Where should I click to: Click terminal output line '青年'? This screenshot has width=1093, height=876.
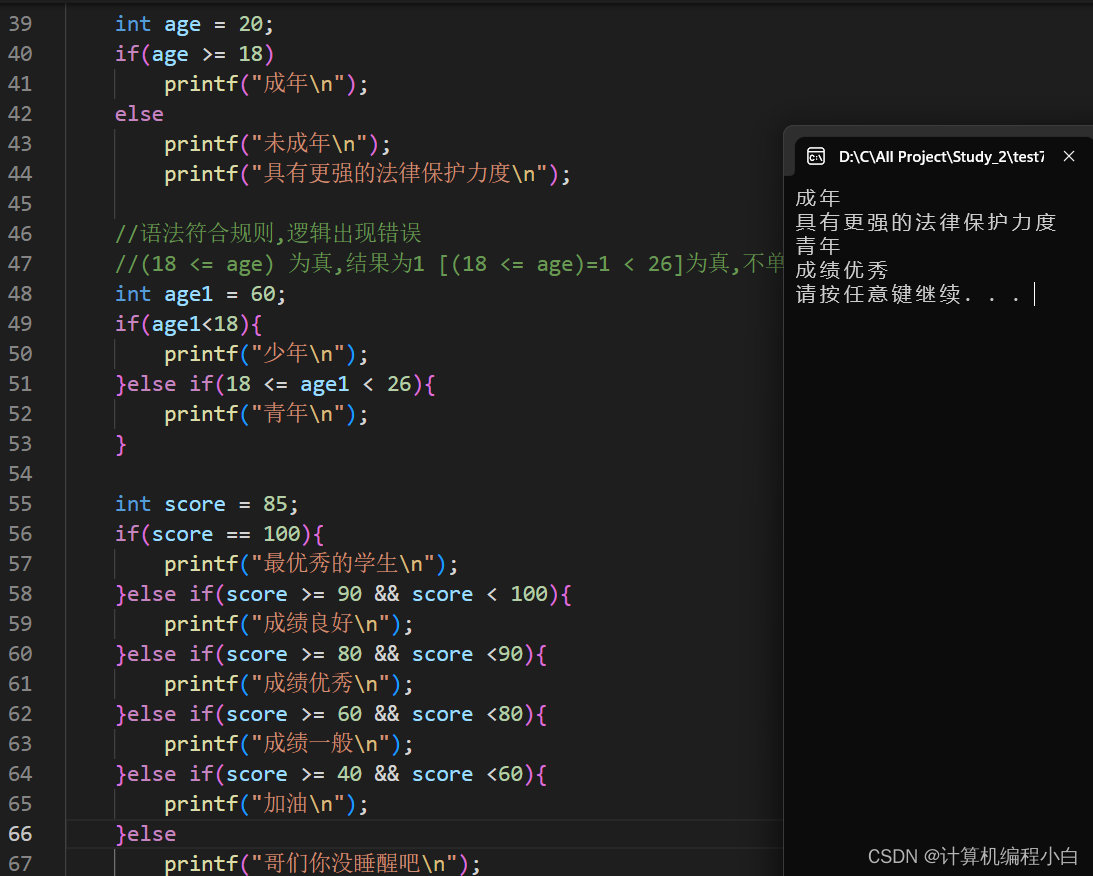click(818, 246)
